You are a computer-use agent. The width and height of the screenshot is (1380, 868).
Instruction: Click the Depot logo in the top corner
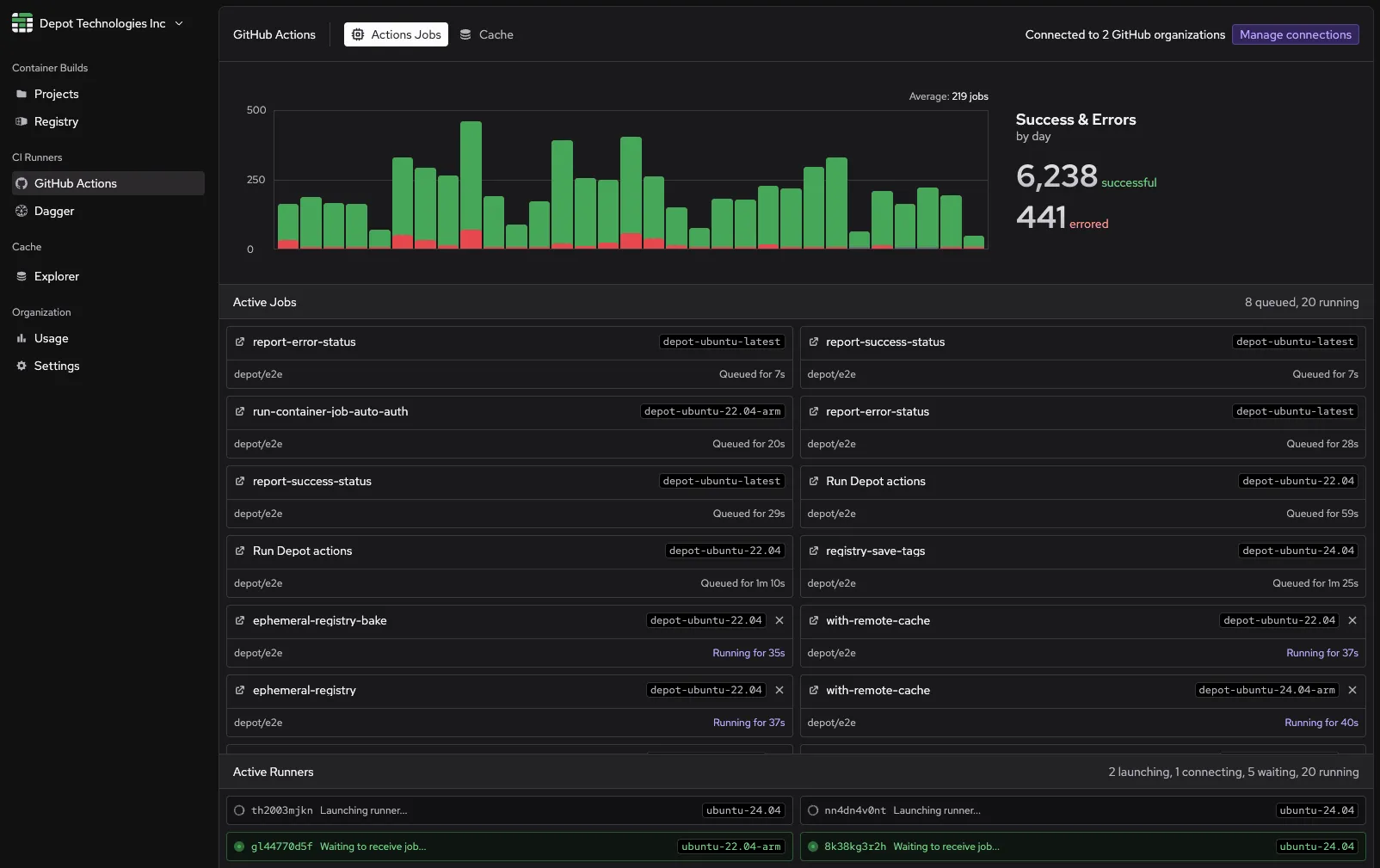22,22
